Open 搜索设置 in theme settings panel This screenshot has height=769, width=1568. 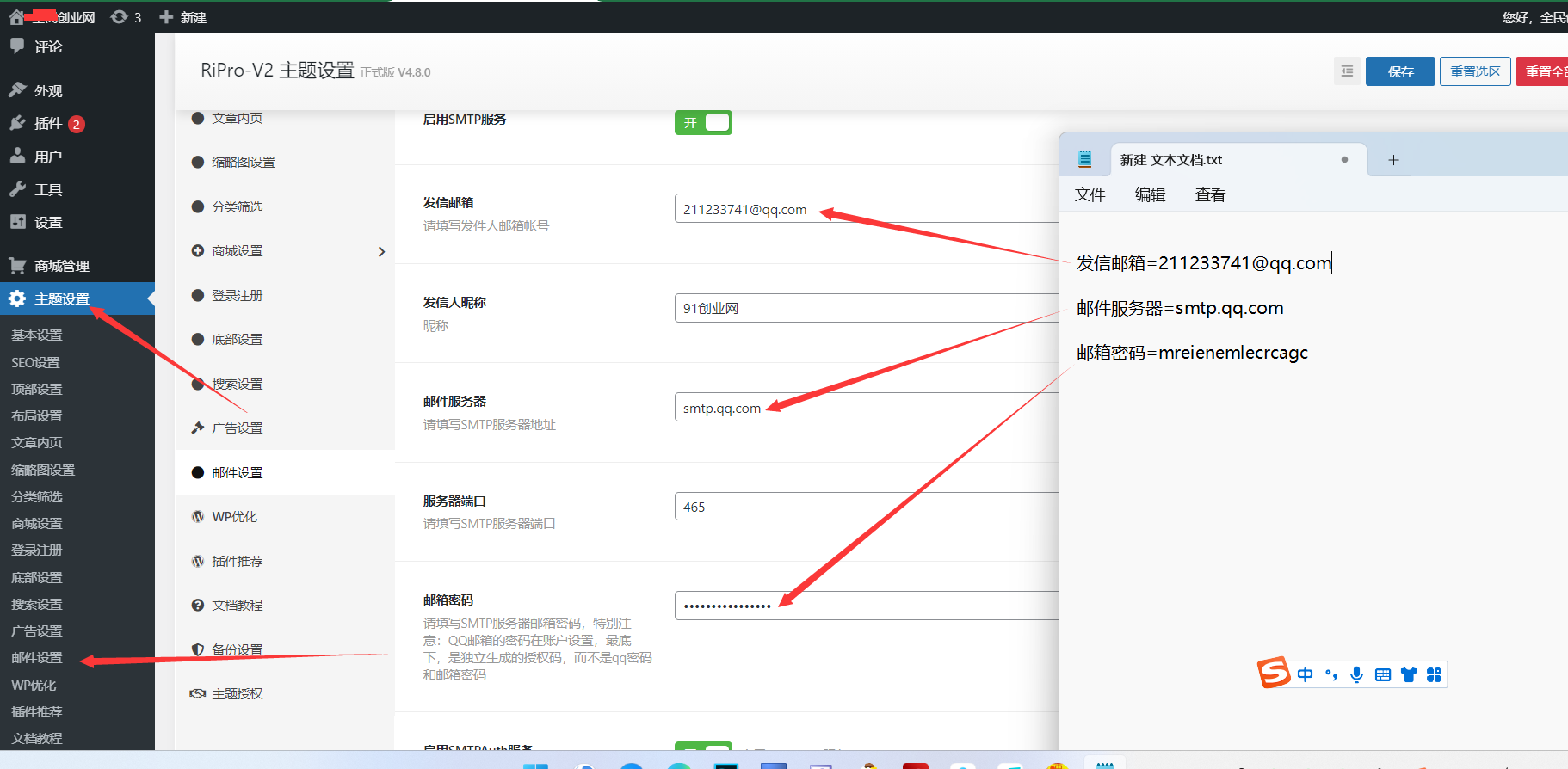(237, 384)
